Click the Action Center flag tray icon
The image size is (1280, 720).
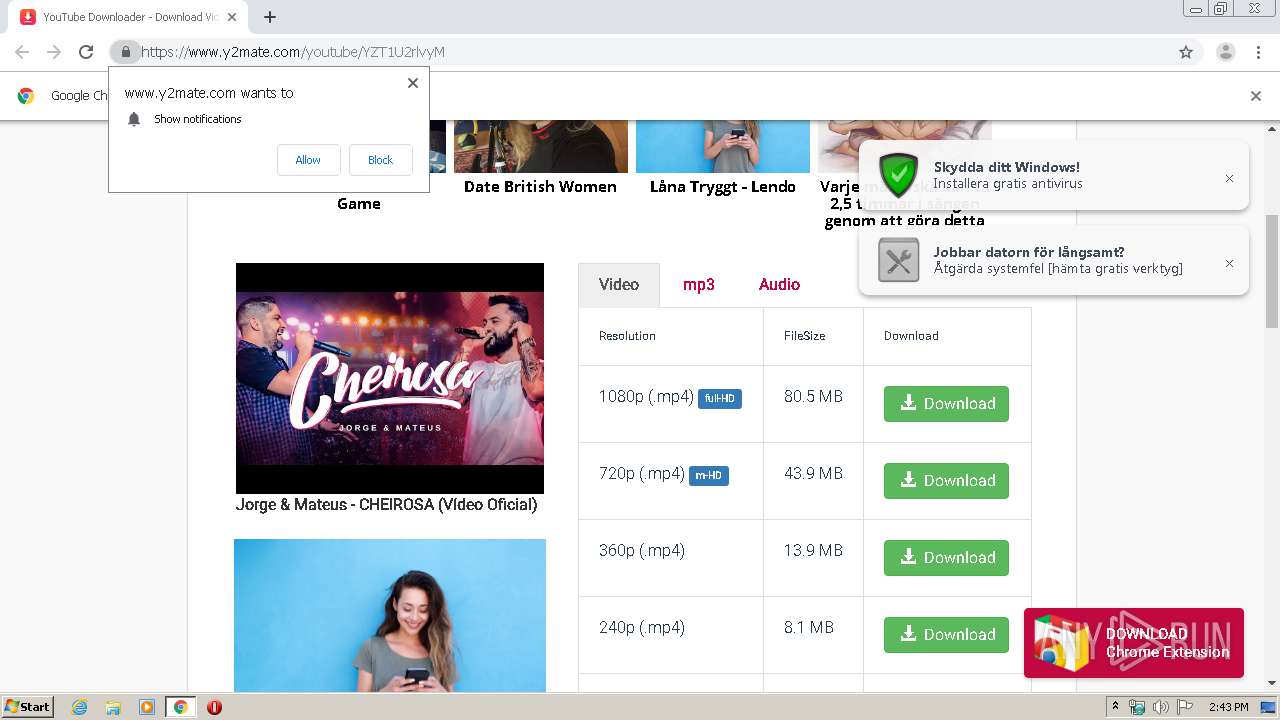click(x=1183, y=707)
